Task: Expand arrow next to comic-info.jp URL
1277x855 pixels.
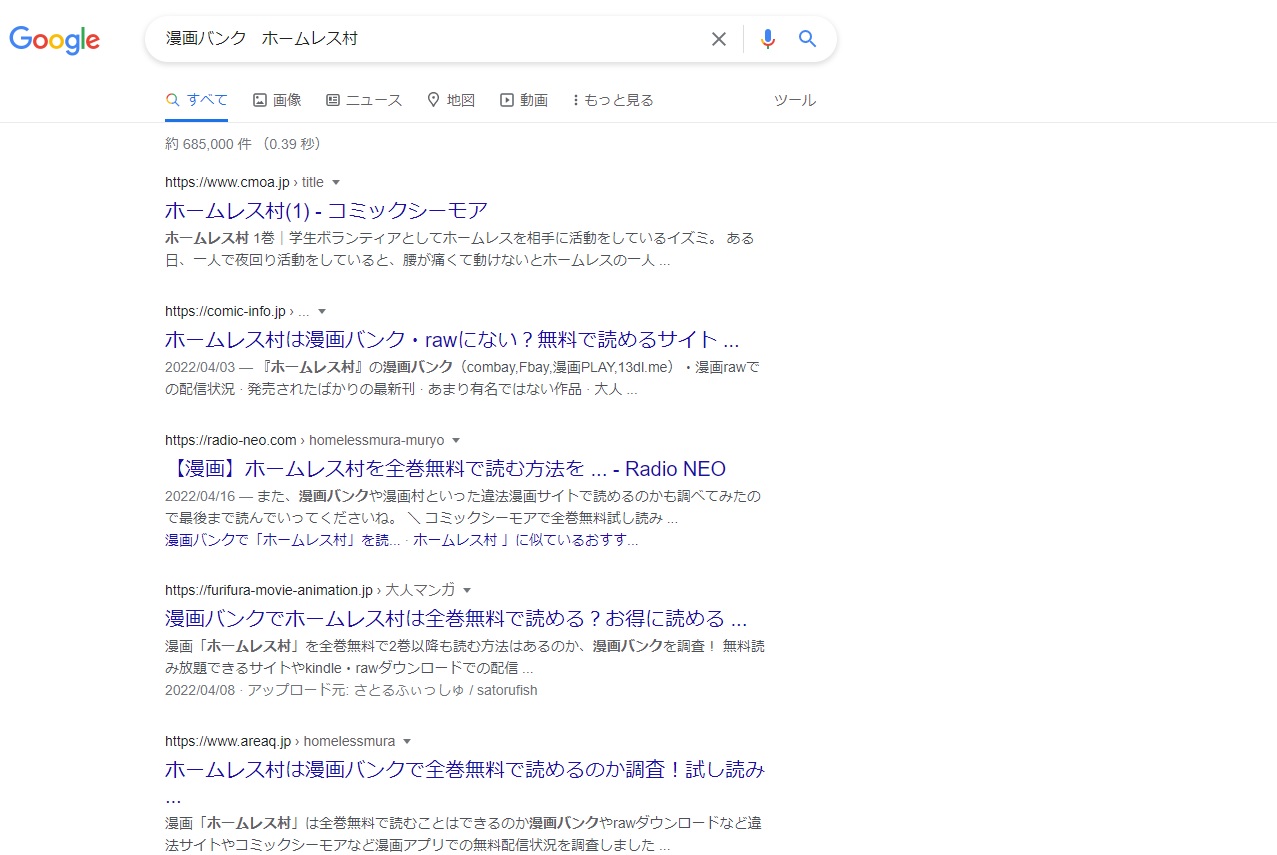Action: coord(322,311)
